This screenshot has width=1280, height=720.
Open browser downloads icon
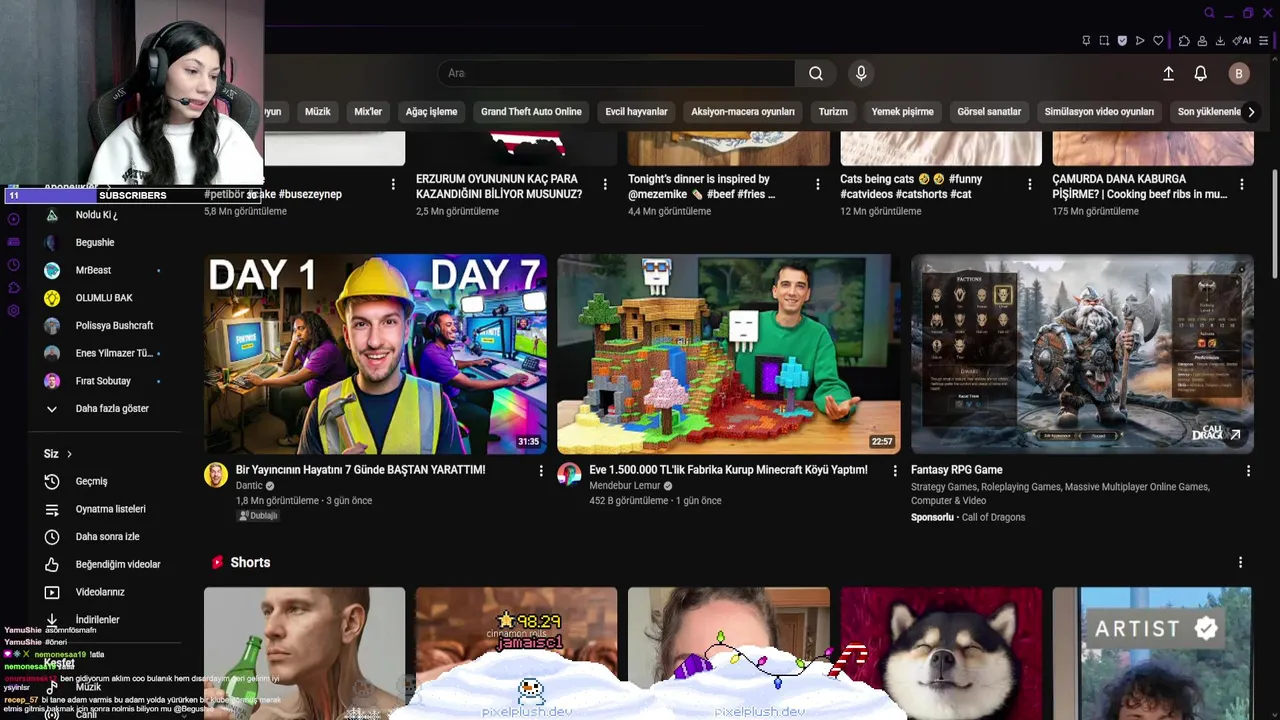pyautogui.click(x=1220, y=41)
